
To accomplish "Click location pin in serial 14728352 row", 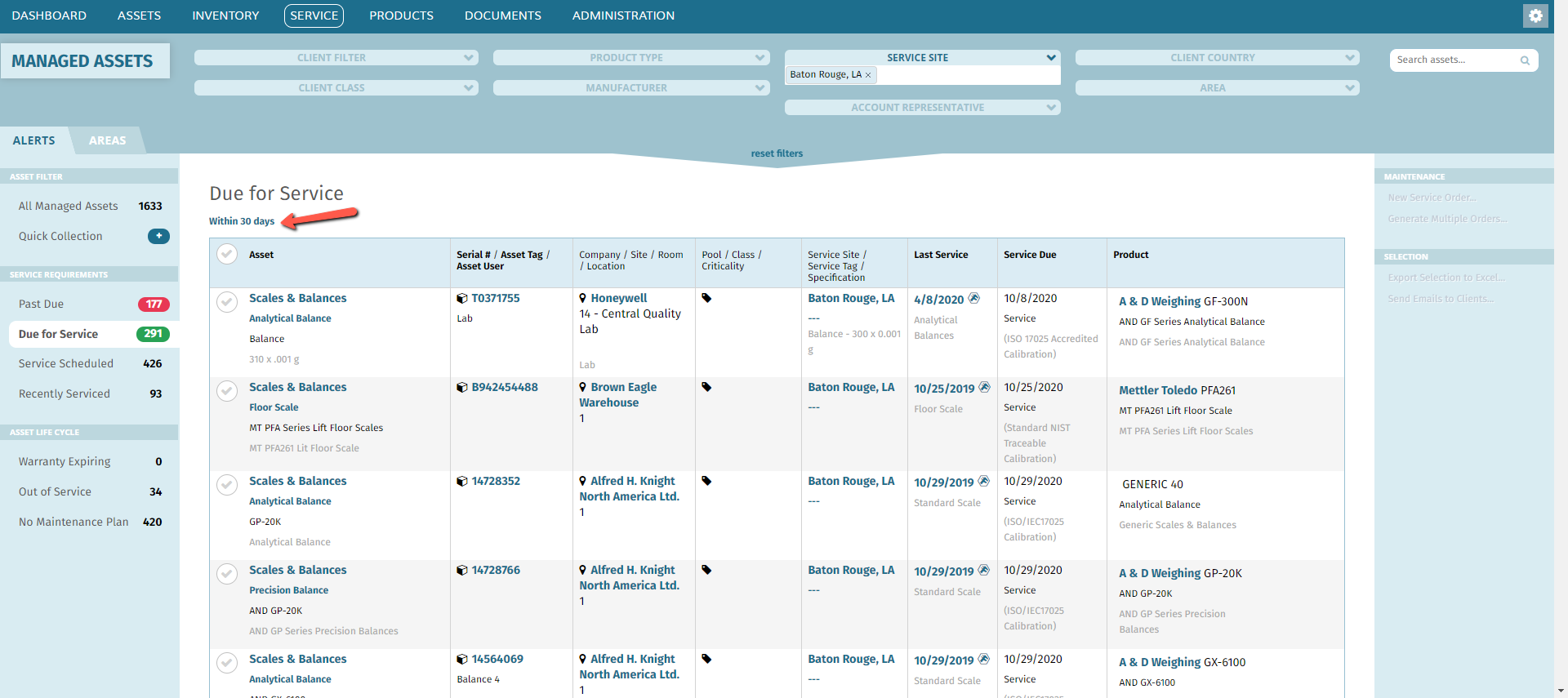I will [x=583, y=481].
